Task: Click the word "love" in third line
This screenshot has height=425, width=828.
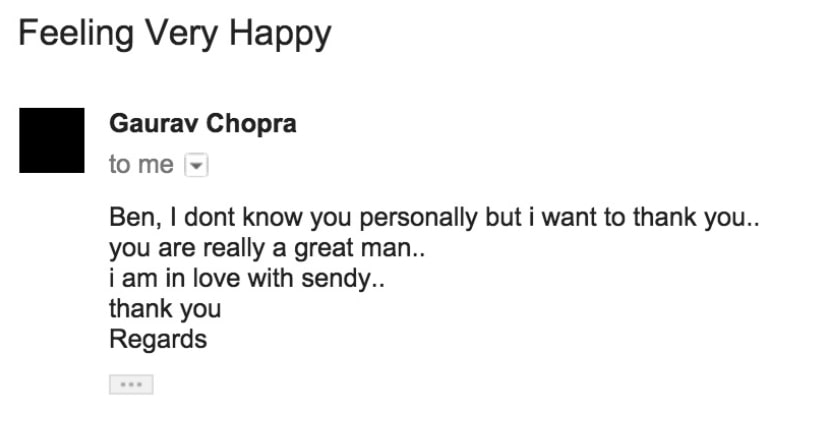Action: (216, 278)
